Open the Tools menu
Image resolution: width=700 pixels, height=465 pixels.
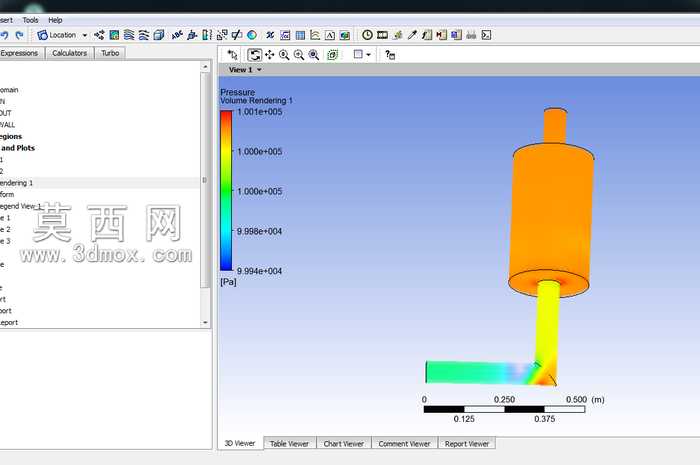coord(30,20)
